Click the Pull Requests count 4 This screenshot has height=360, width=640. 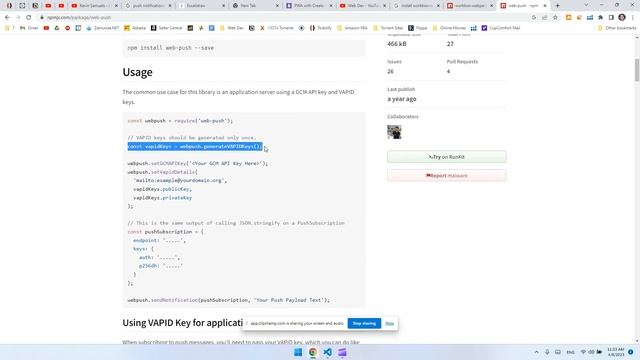(448, 71)
